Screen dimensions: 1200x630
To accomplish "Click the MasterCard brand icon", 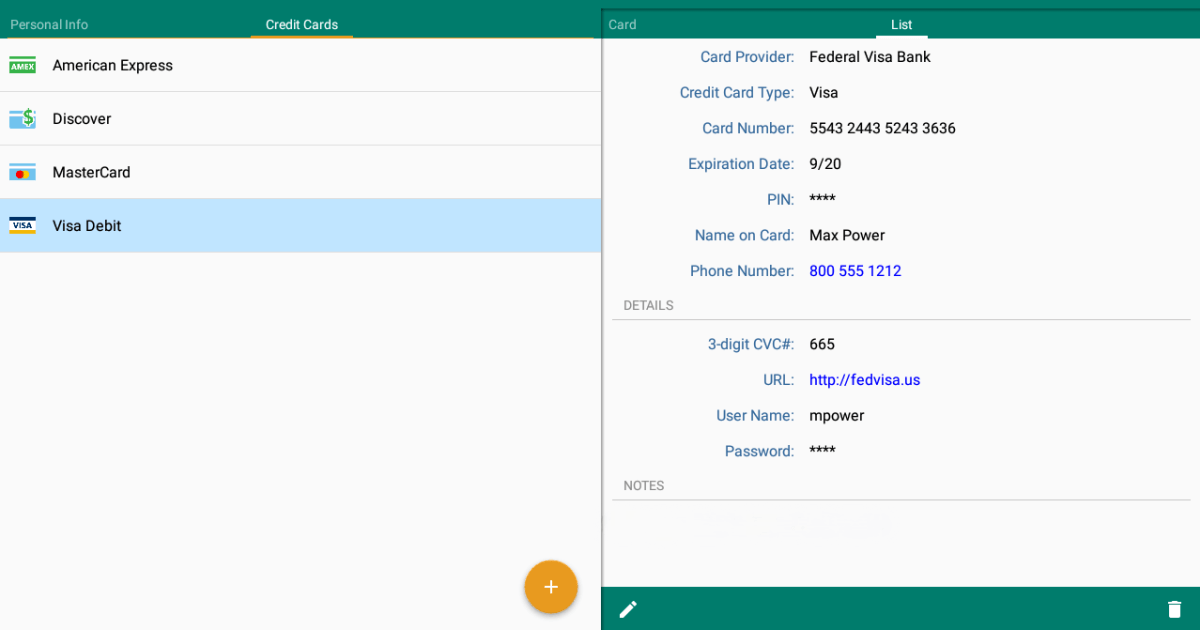I will coord(22,172).
